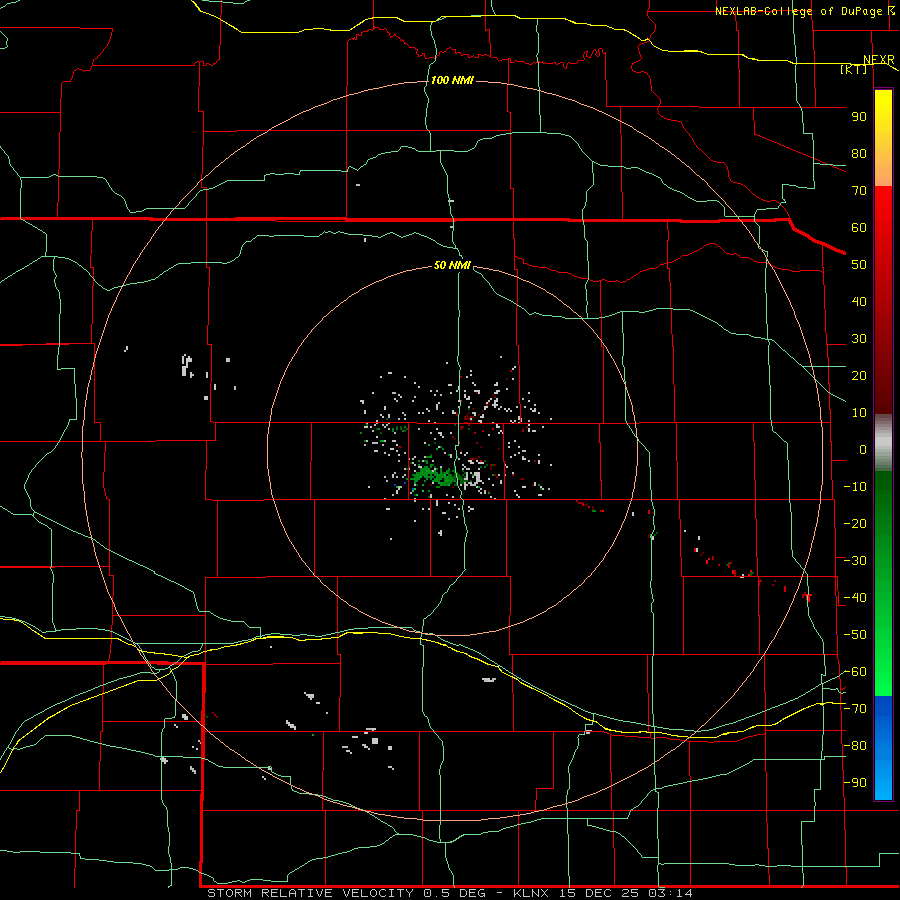
Task: Click the -30 value on the velocity scale
Action: (x=855, y=561)
